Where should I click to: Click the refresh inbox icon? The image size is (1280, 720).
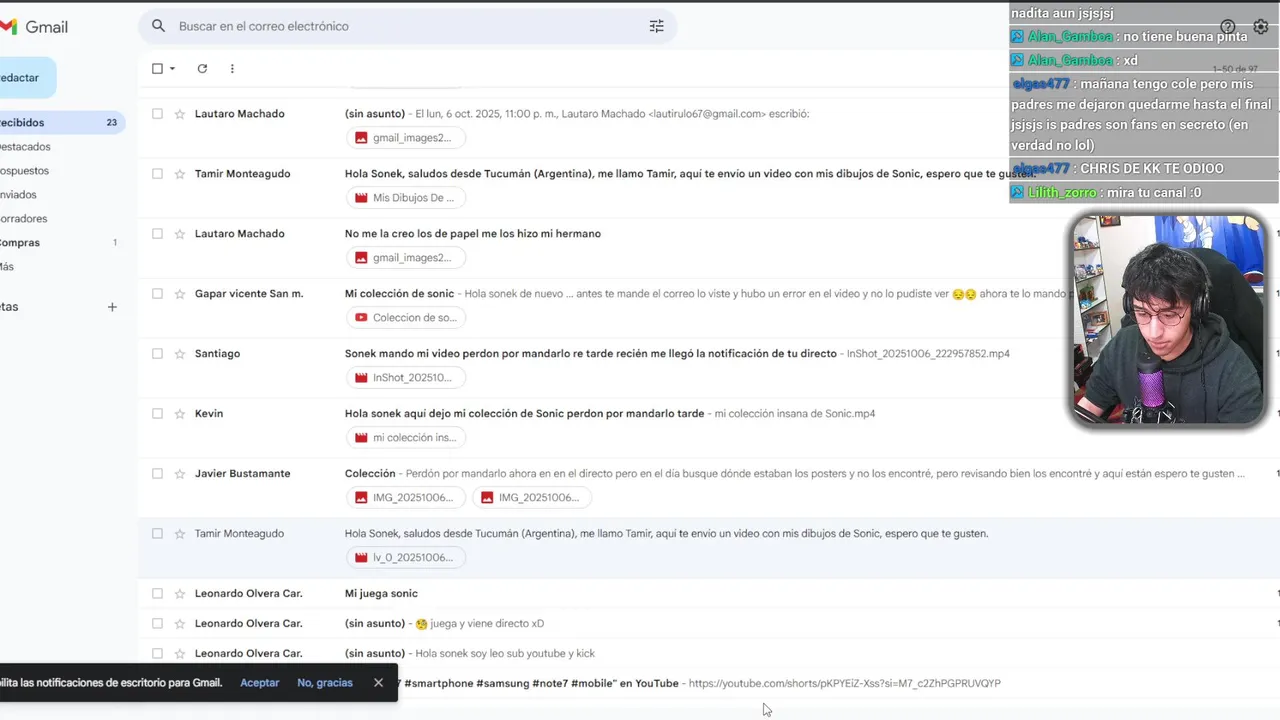tap(202, 69)
